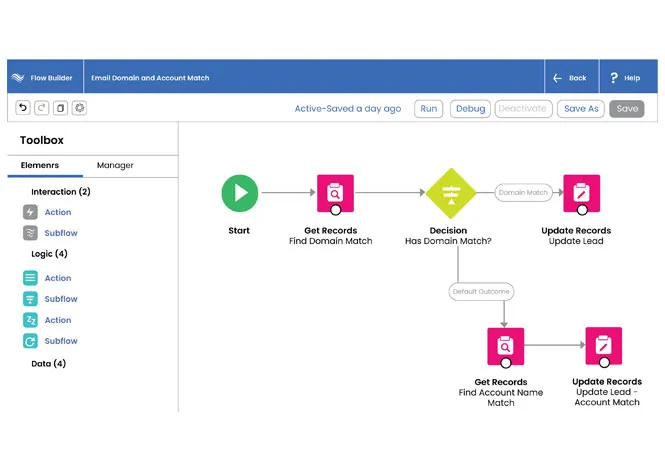Collapse the Interaction (2) section
Screen dimensions: 665x469
pos(60,191)
